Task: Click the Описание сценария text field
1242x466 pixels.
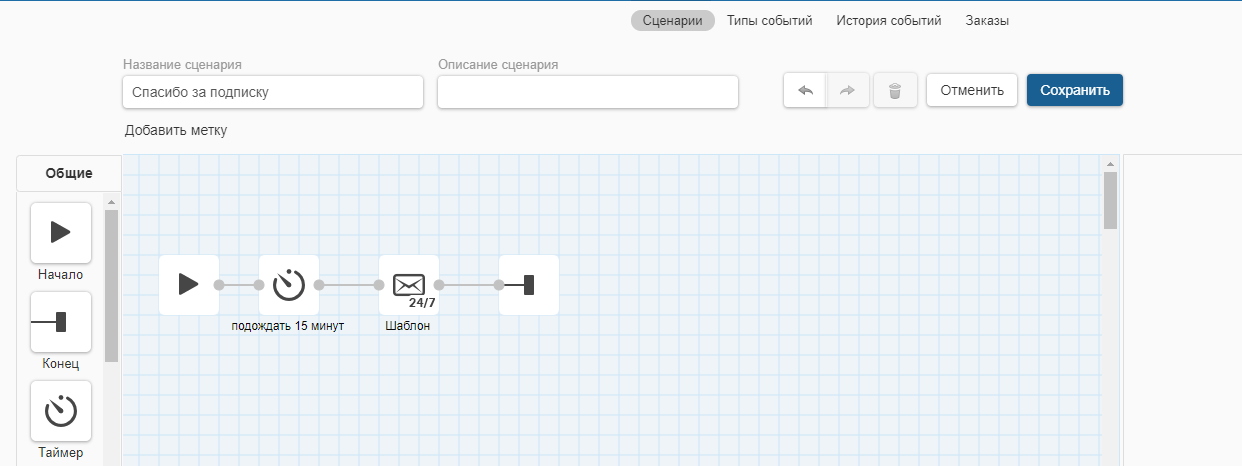Action: [x=587, y=92]
